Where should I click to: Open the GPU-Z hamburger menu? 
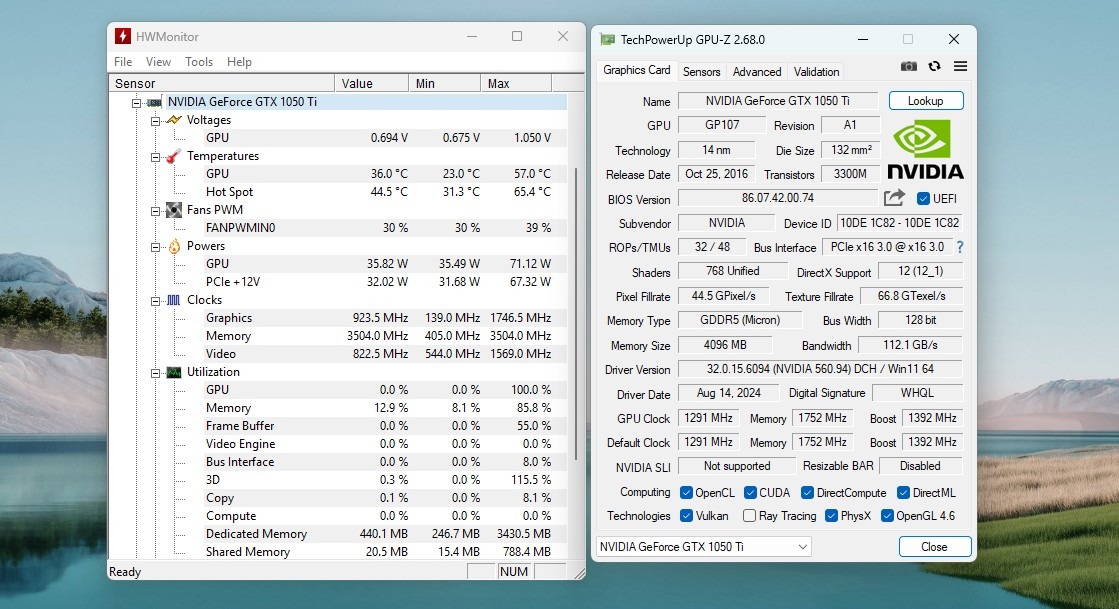coord(961,66)
